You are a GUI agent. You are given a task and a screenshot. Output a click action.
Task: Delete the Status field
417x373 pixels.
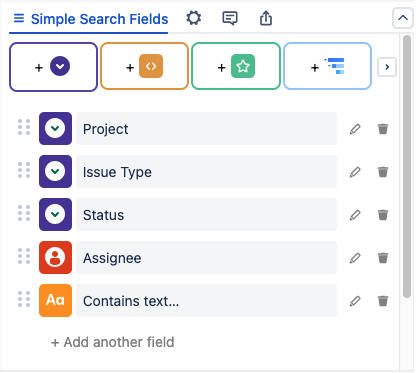(x=383, y=215)
